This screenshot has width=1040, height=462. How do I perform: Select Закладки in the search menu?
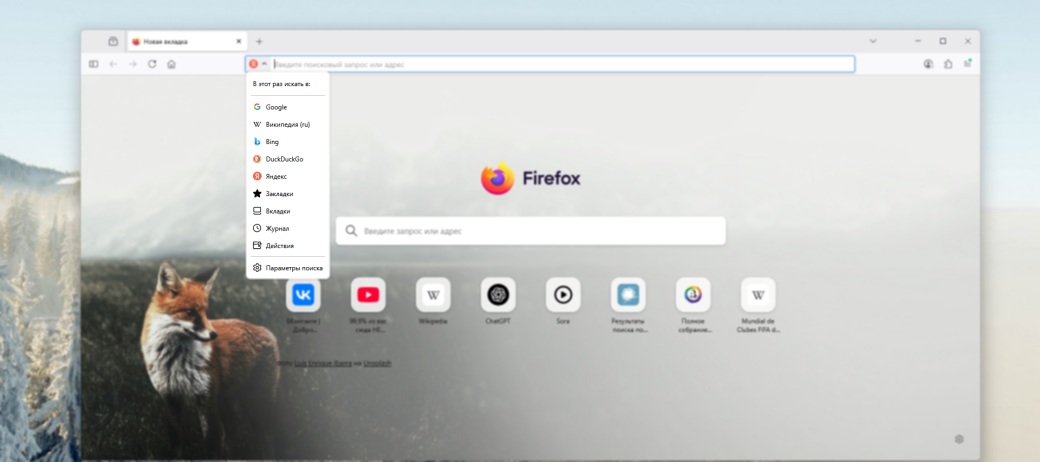tap(279, 194)
